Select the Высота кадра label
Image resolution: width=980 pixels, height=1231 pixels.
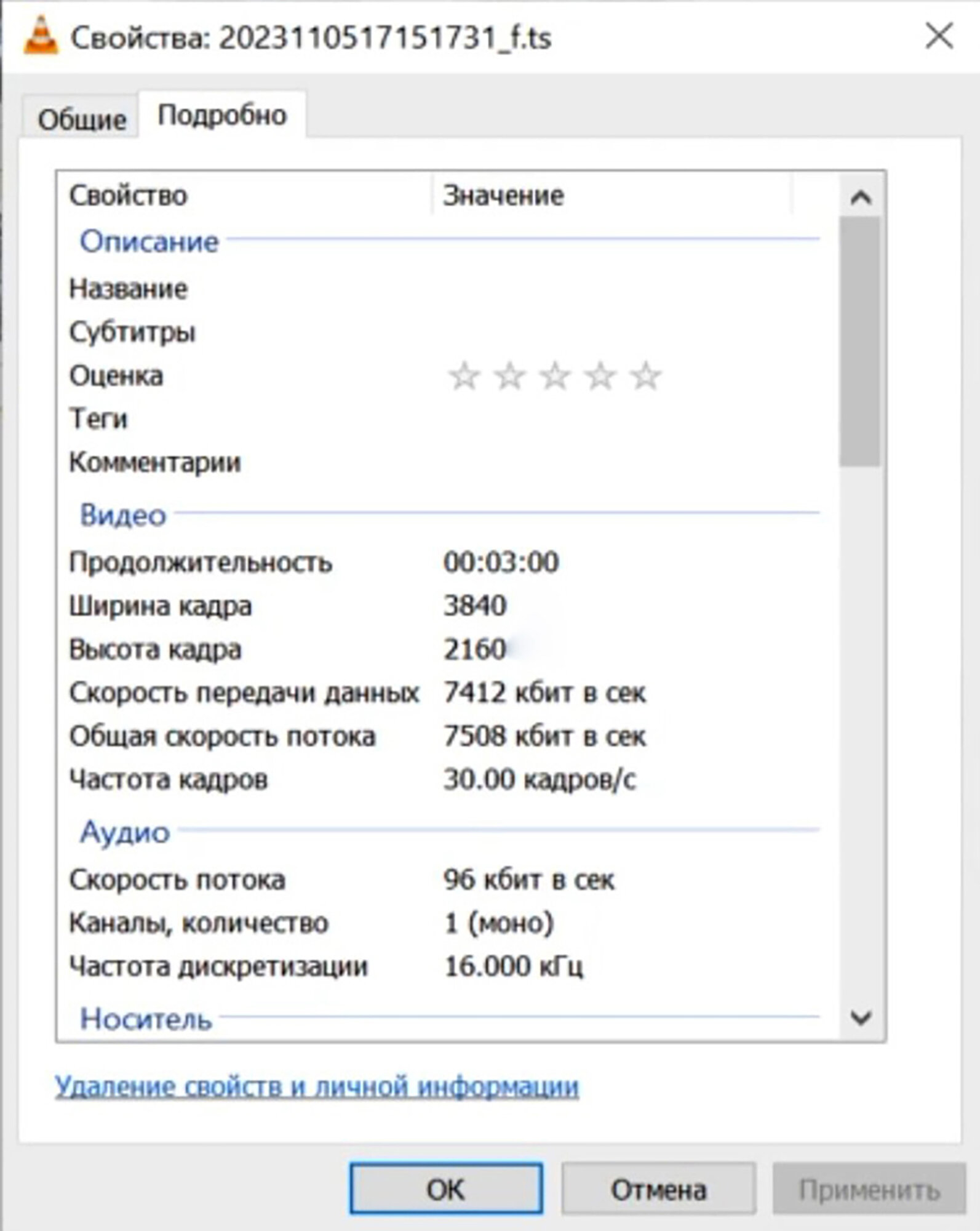[x=155, y=649]
